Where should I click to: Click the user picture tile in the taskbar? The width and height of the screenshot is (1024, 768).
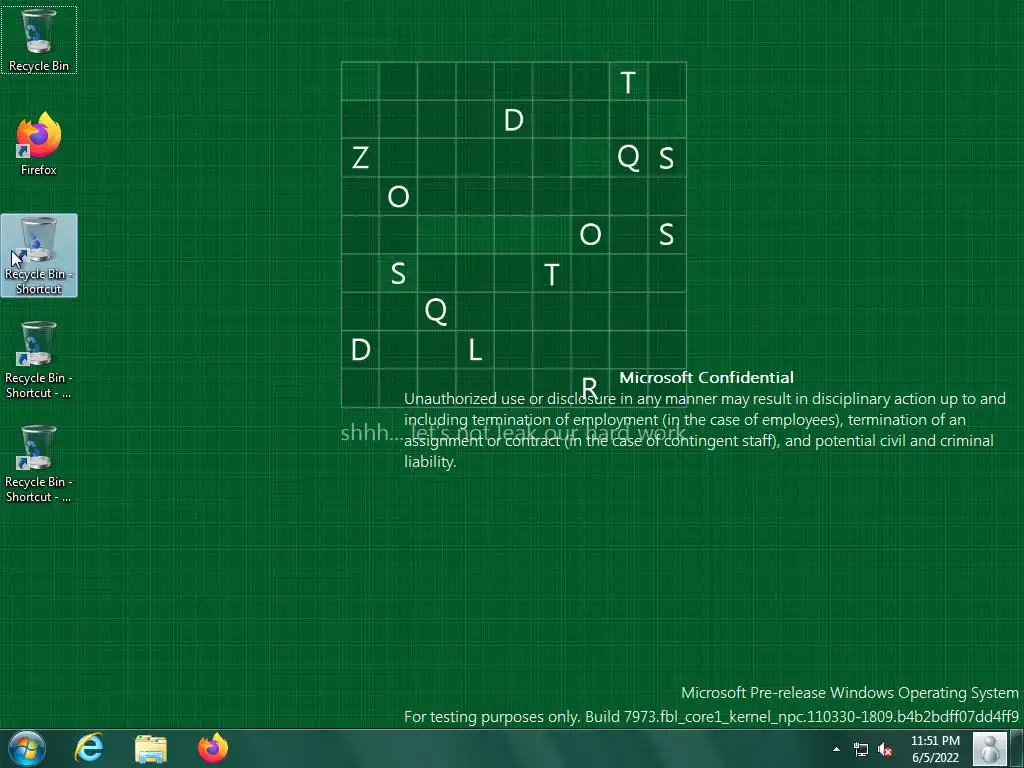(x=990, y=748)
